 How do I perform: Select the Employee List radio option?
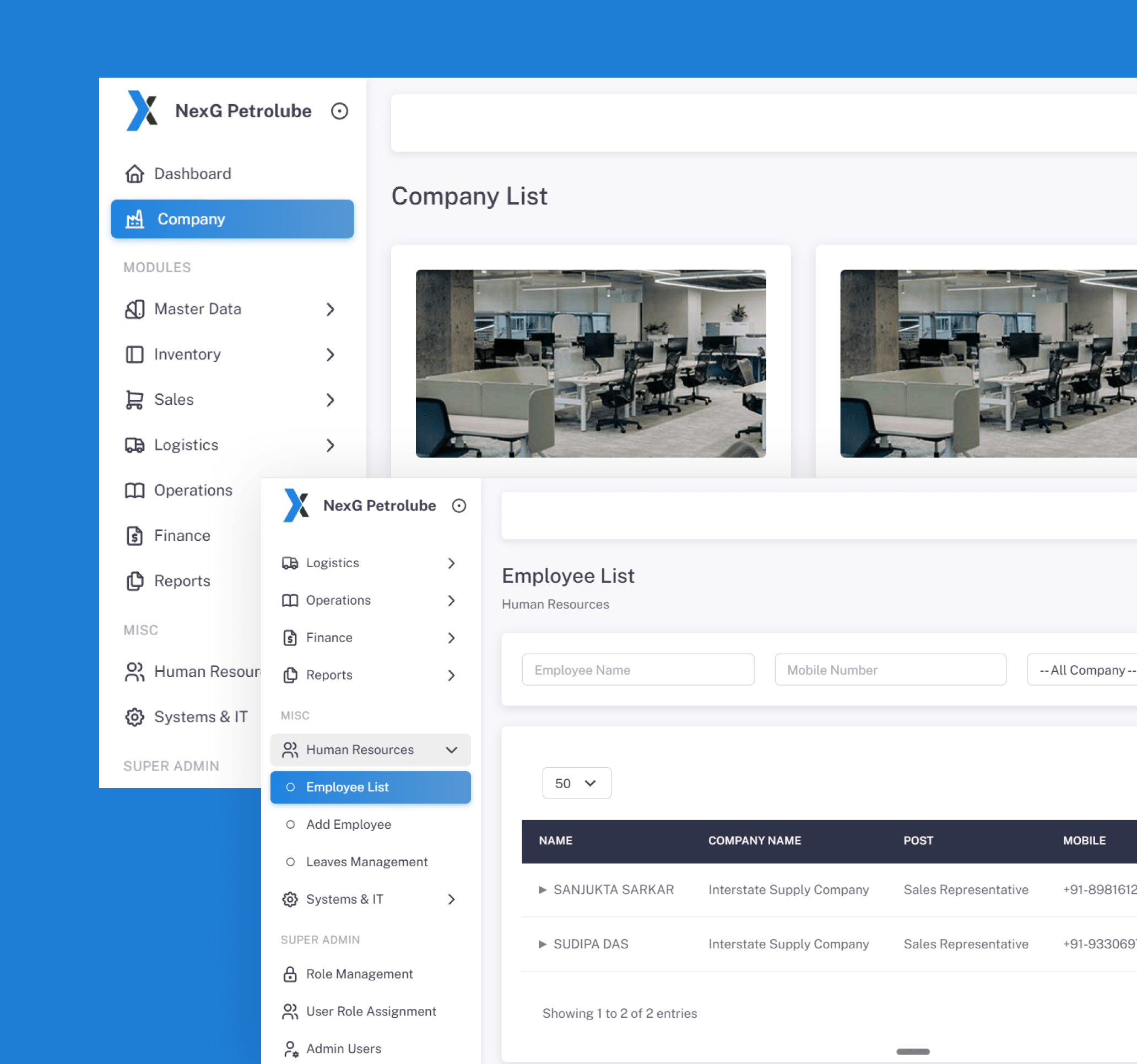(x=291, y=786)
